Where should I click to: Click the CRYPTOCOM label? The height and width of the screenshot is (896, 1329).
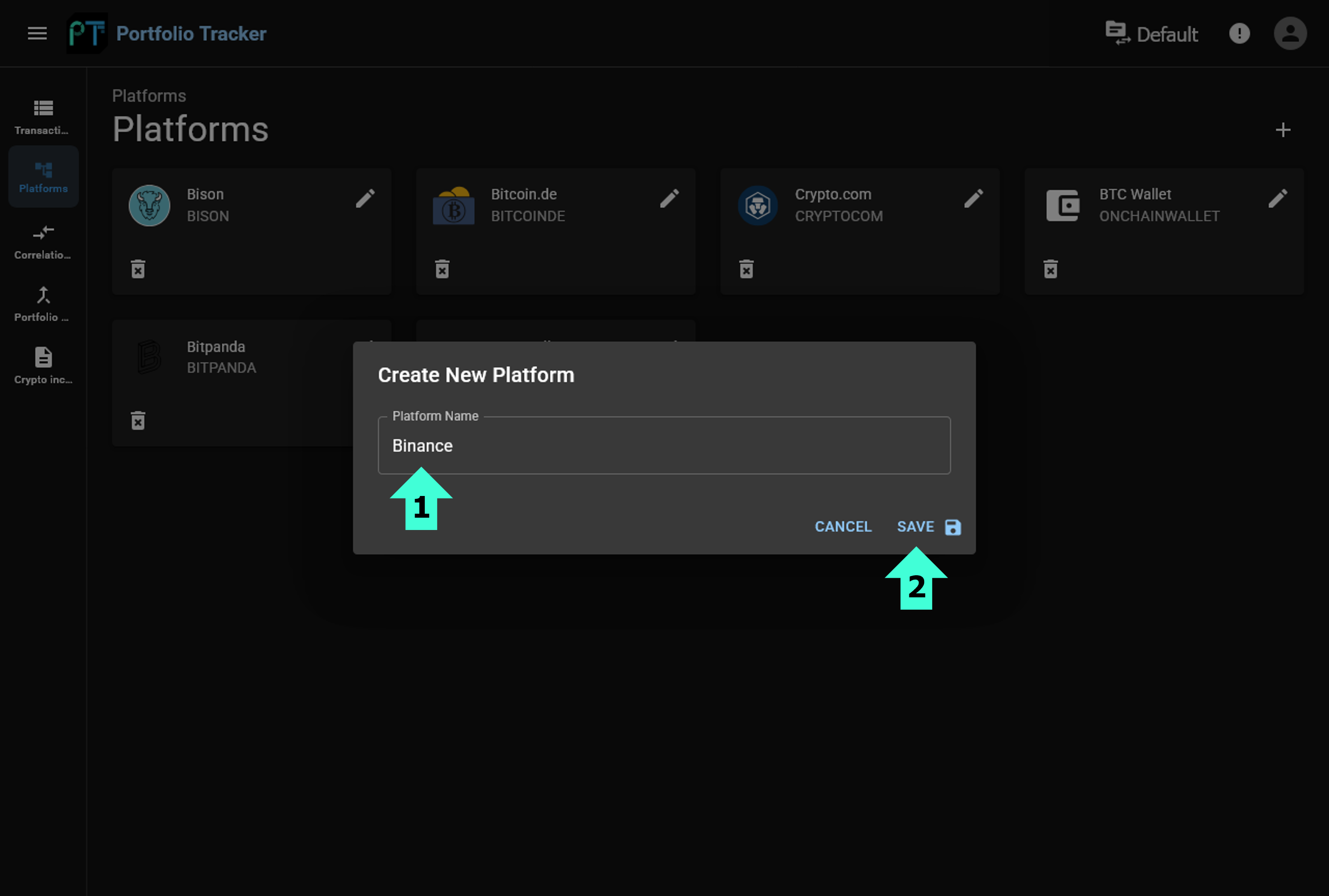(839, 216)
